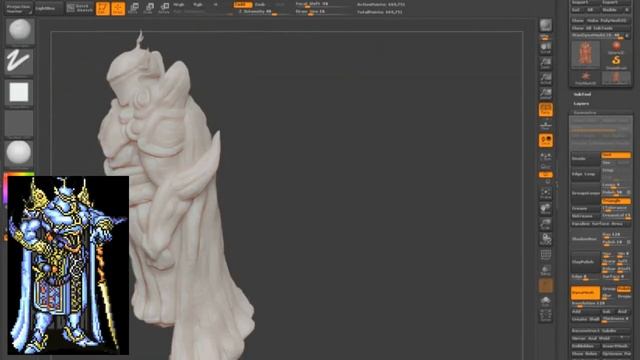Select the Rgb channel button
The height and width of the screenshot is (360, 640).
click(198, 4)
